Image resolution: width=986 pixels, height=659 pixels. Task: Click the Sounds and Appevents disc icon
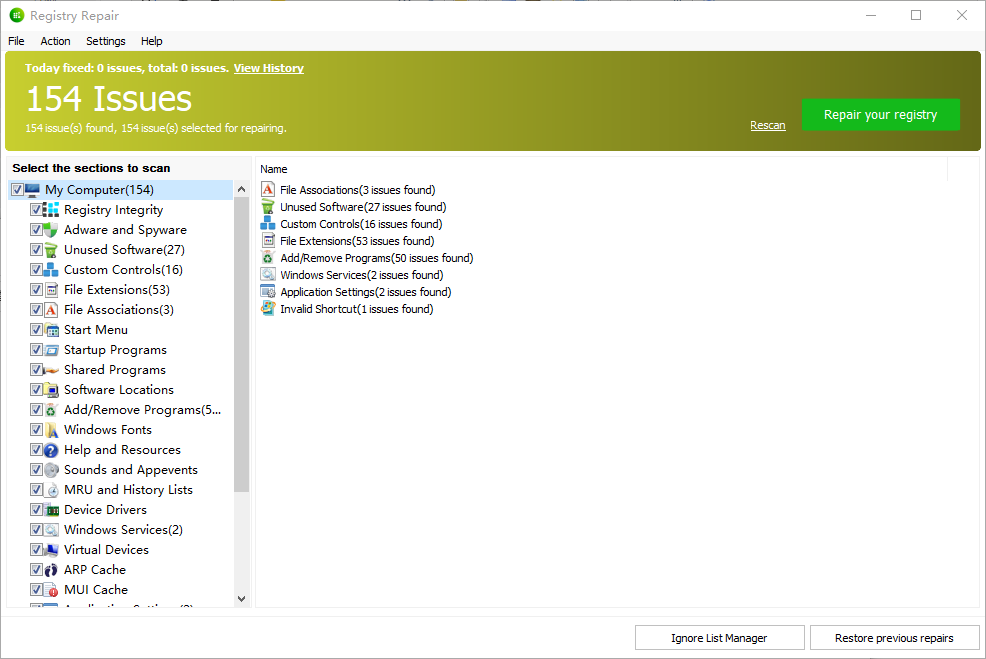click(x=51, y=470)
